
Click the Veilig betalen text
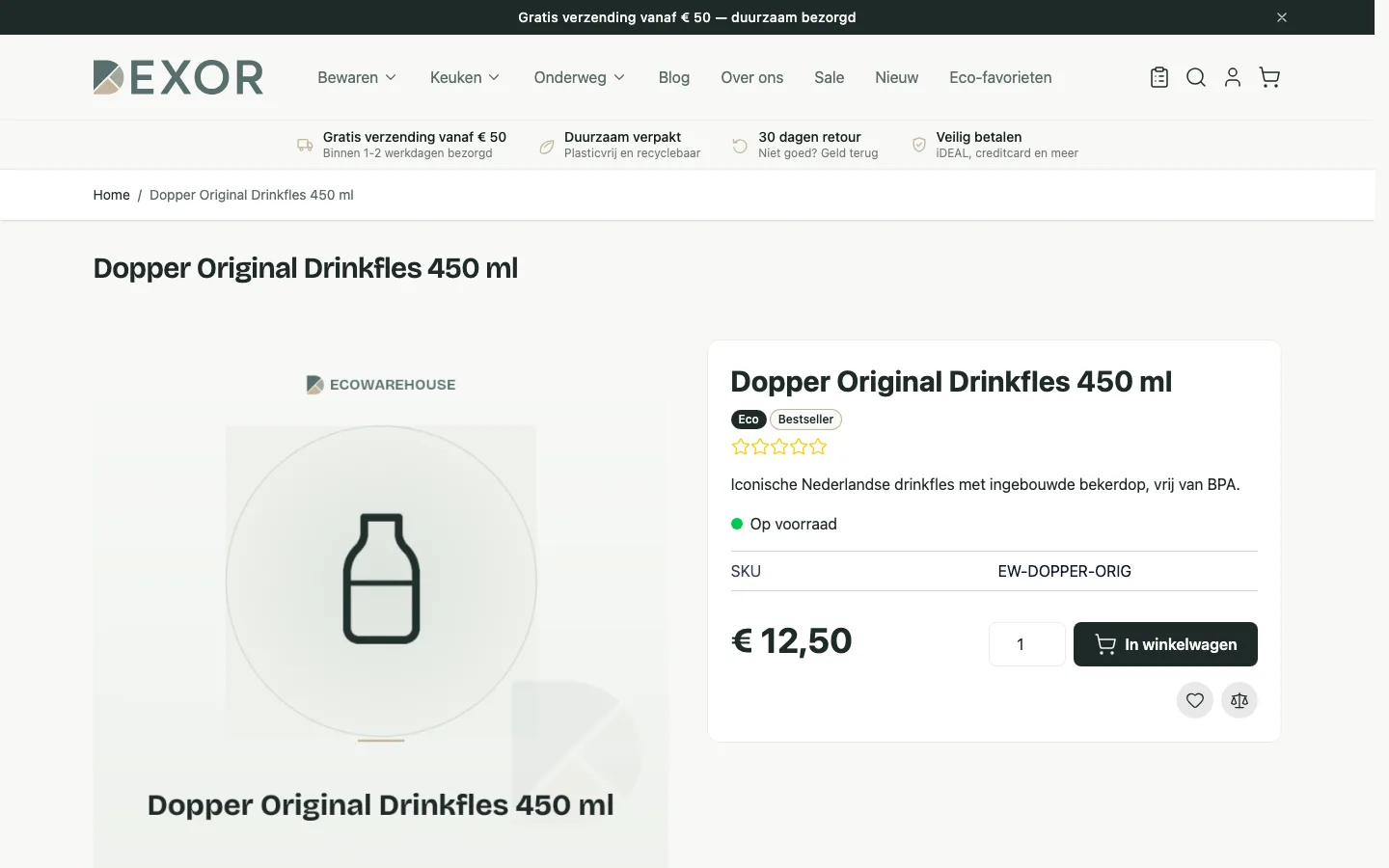pyautogui.click(x=979, y=137)
